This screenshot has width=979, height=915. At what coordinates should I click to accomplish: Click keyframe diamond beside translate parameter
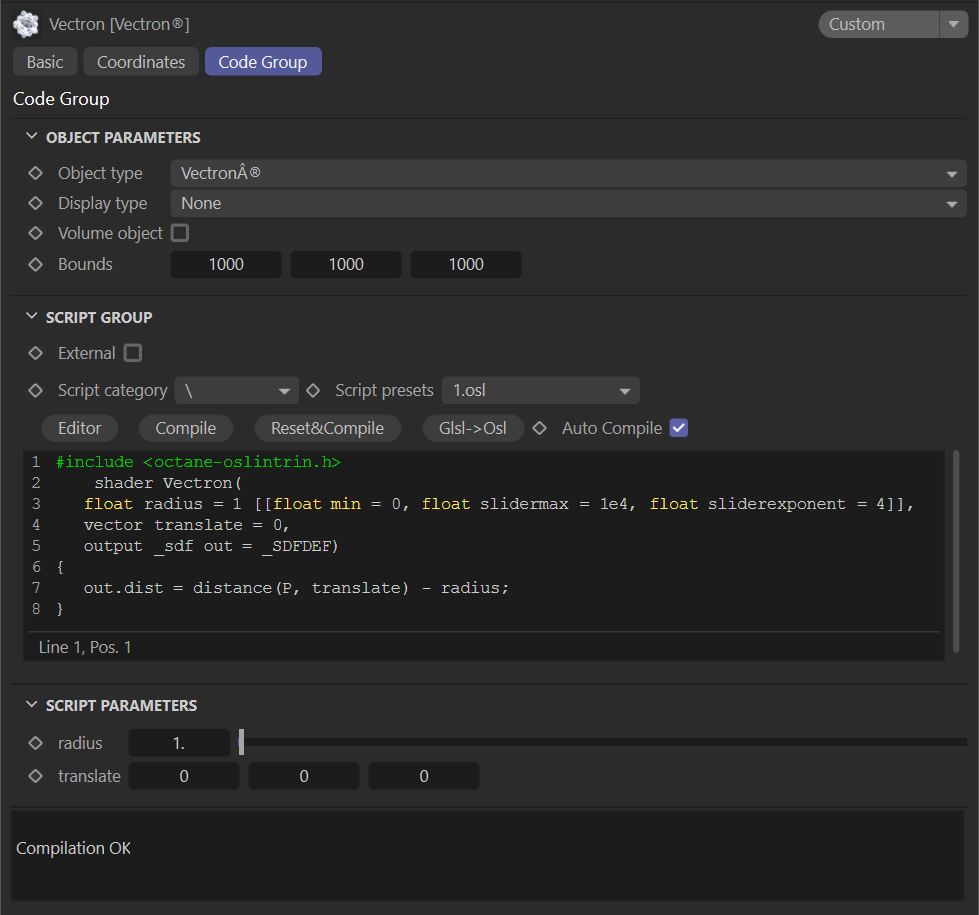(x=36, y=776)
